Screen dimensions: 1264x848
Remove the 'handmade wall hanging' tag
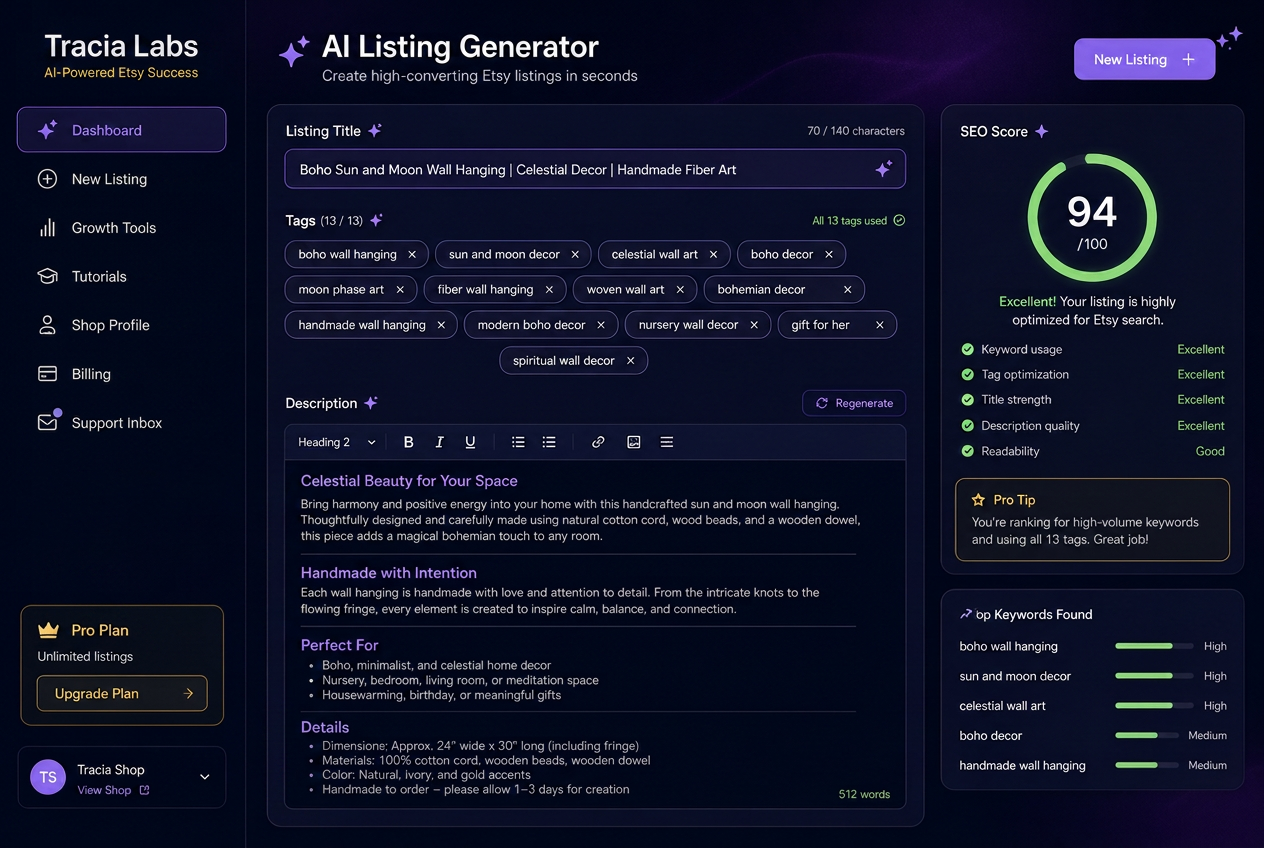(x=441, y=325)
